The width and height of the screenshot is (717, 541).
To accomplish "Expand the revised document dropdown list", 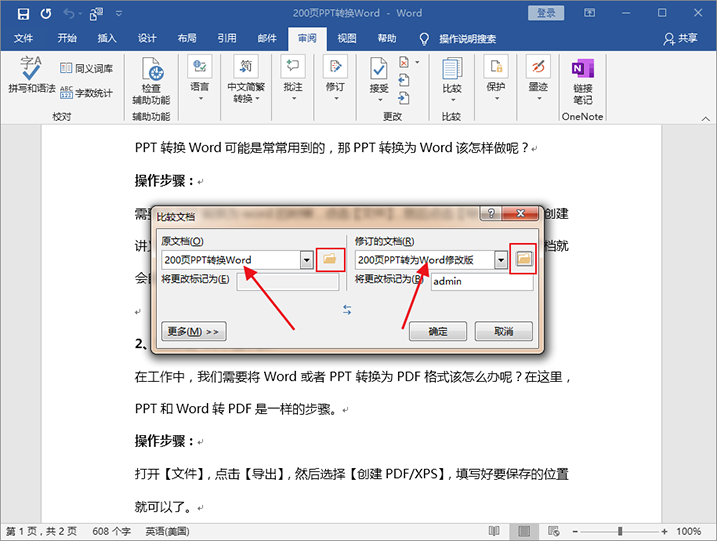I will point(500,260).
